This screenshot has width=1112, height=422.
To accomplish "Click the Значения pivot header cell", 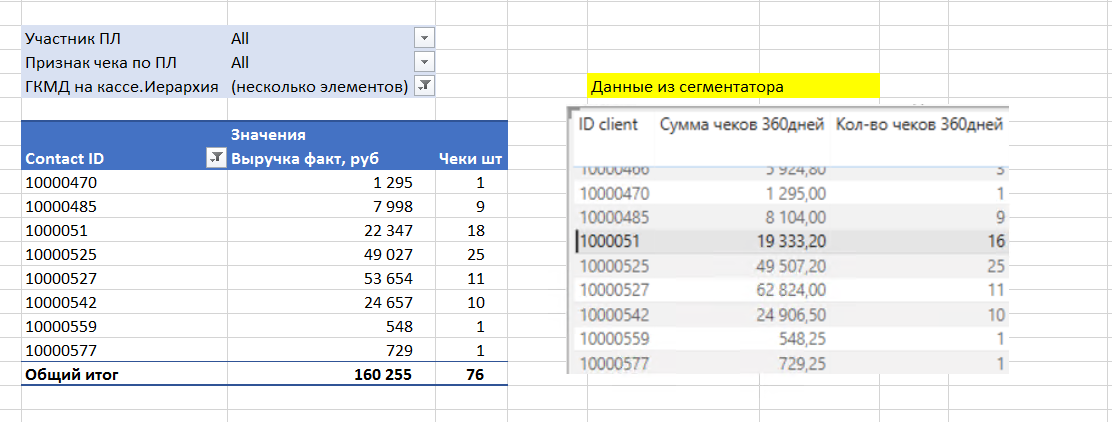I will point(267,133).
